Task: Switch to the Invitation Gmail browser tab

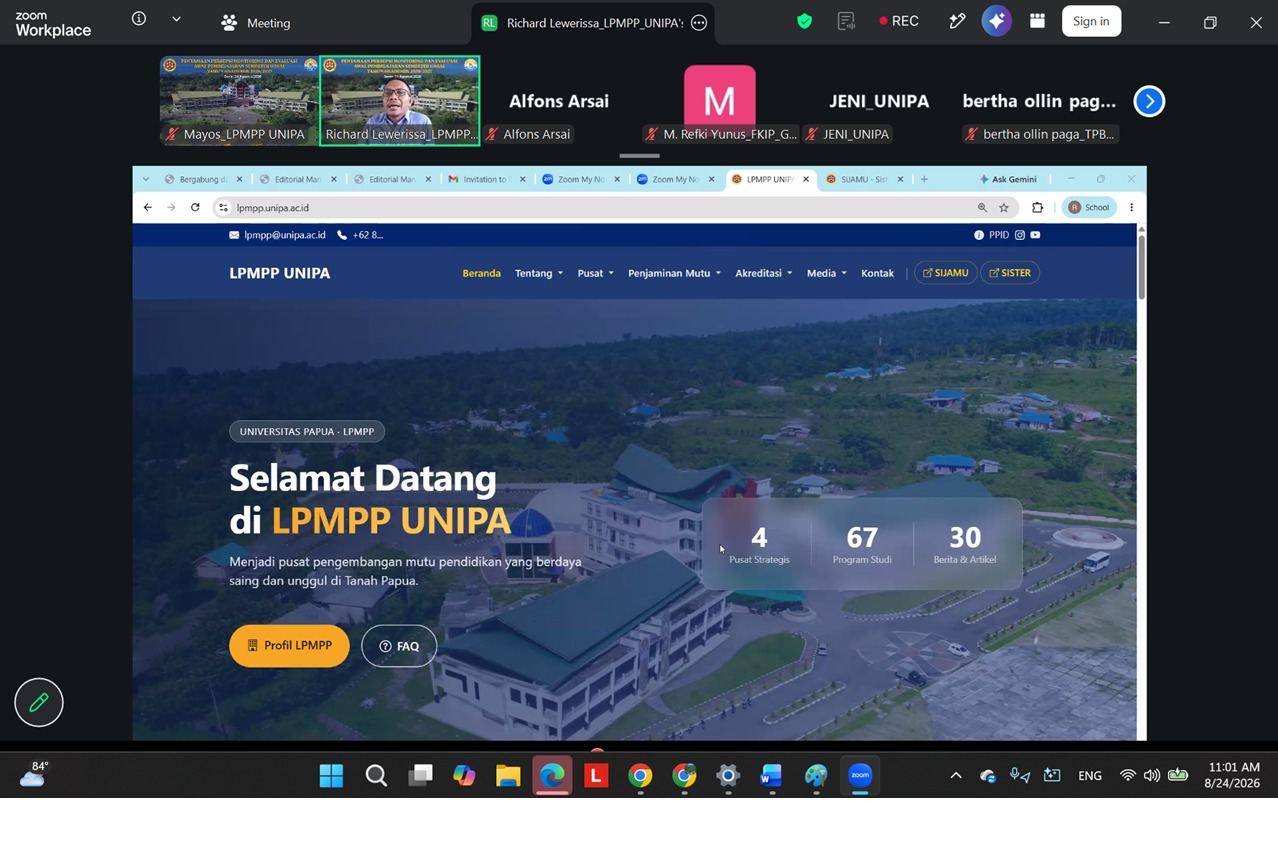Action: click(x=486, y=179)
